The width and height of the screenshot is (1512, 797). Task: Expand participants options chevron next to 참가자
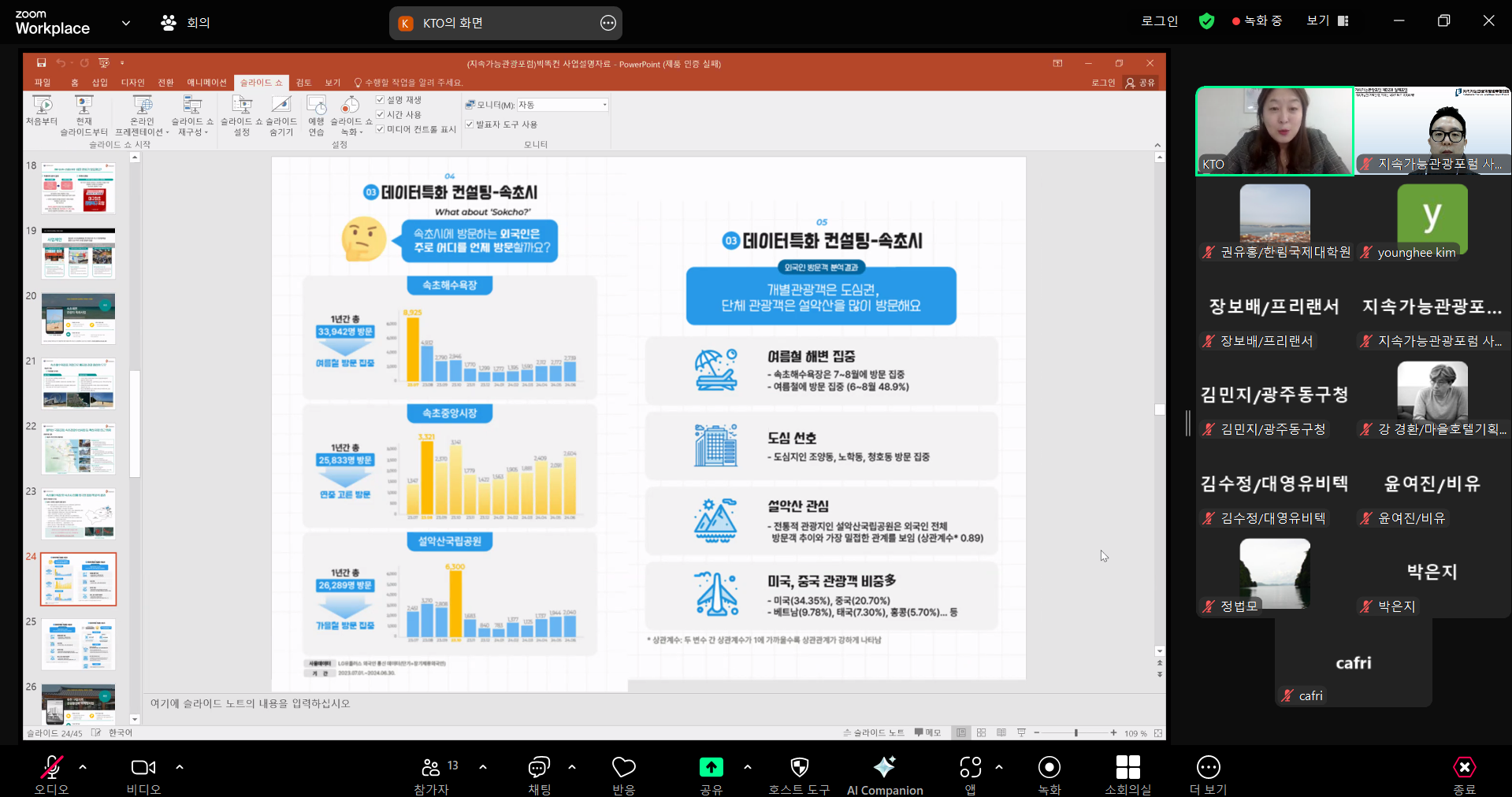click(x=483, y=766)
